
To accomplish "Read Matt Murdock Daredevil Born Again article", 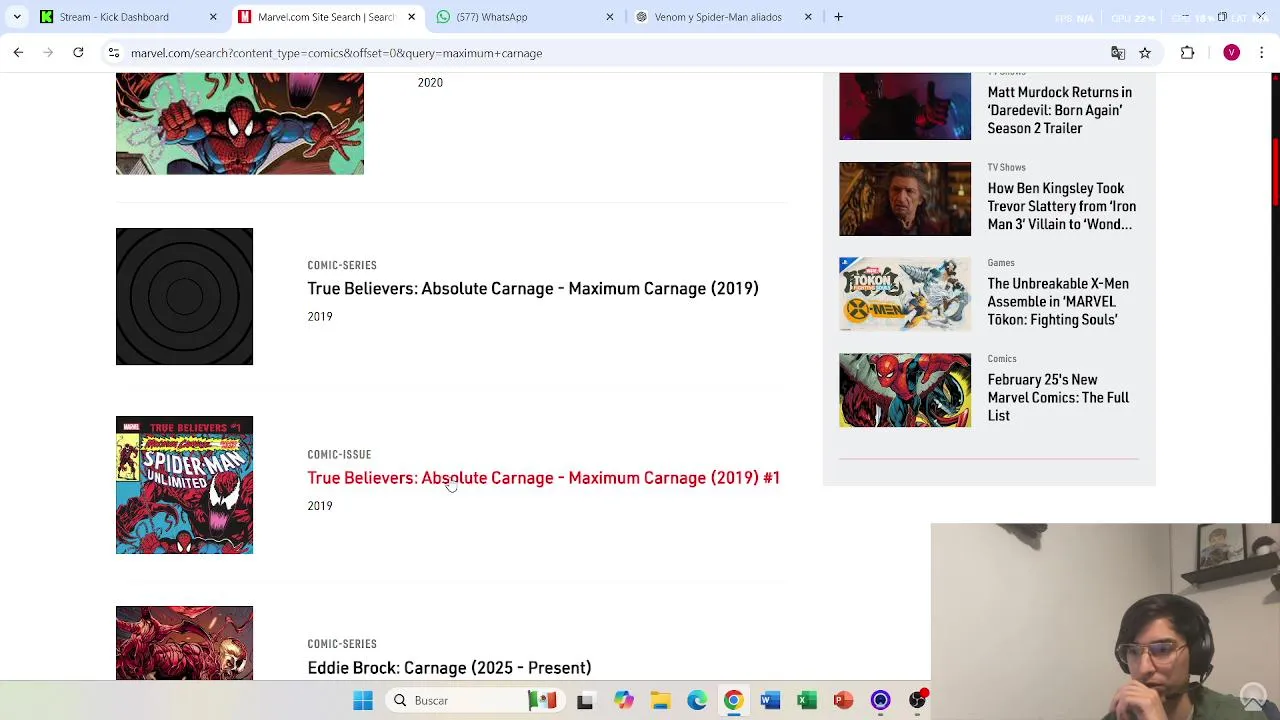I will pos(1060,110).
